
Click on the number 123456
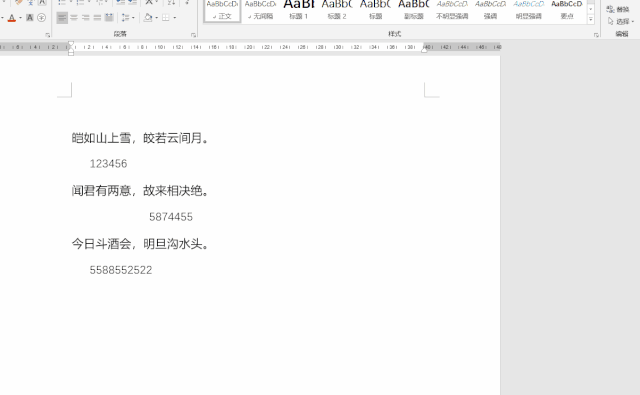pos(108,164)
